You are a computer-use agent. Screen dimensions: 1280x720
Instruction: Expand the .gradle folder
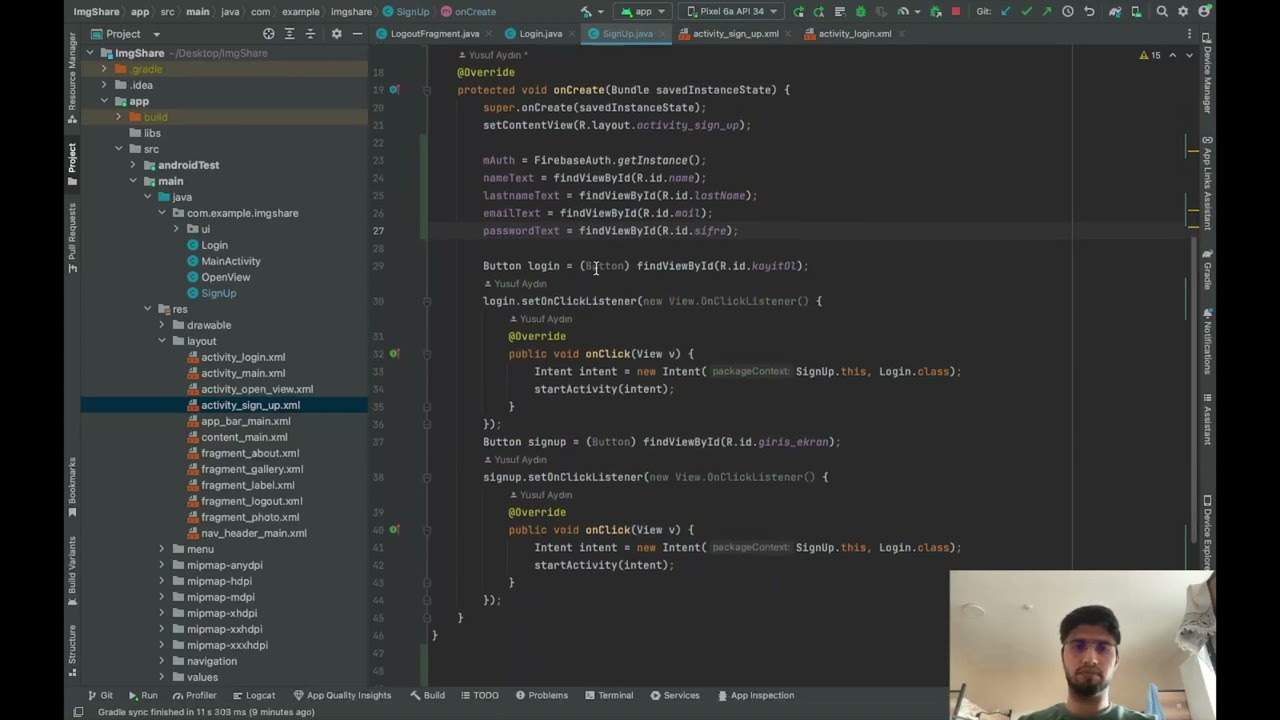104,69
